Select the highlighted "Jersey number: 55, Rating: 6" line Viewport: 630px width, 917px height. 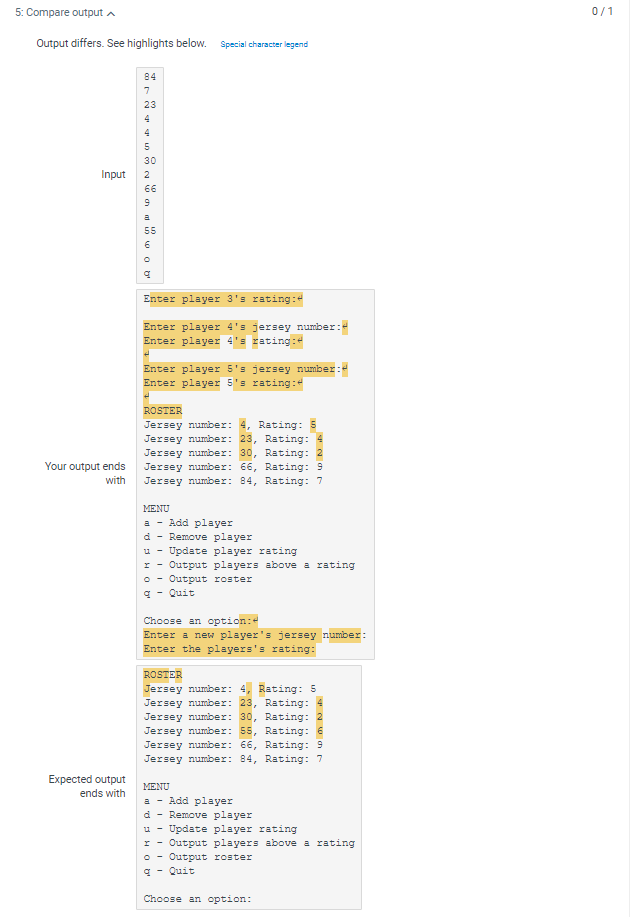[x=231, y=730]
